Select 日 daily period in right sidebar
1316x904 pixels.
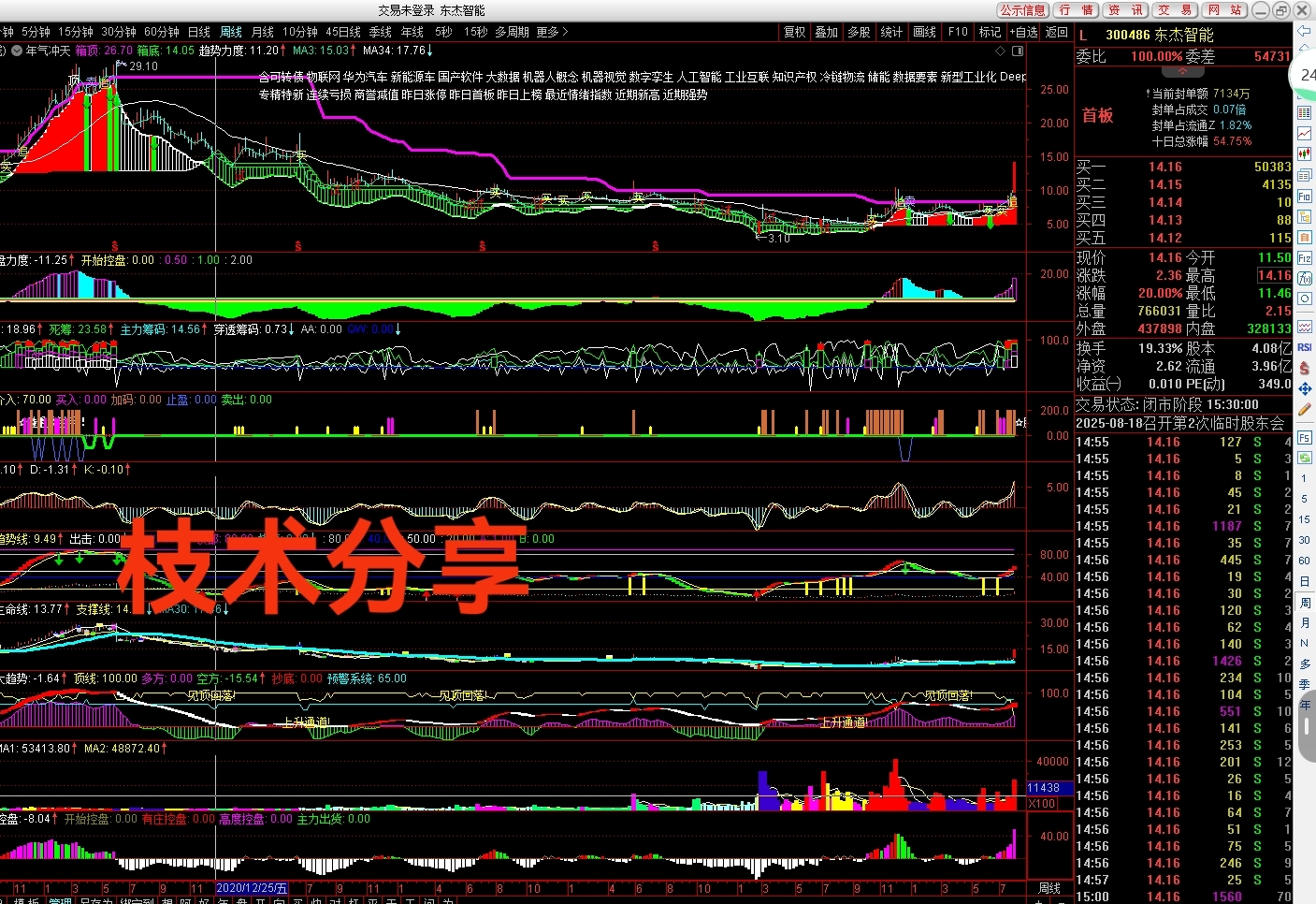(x=1304, y=581)
